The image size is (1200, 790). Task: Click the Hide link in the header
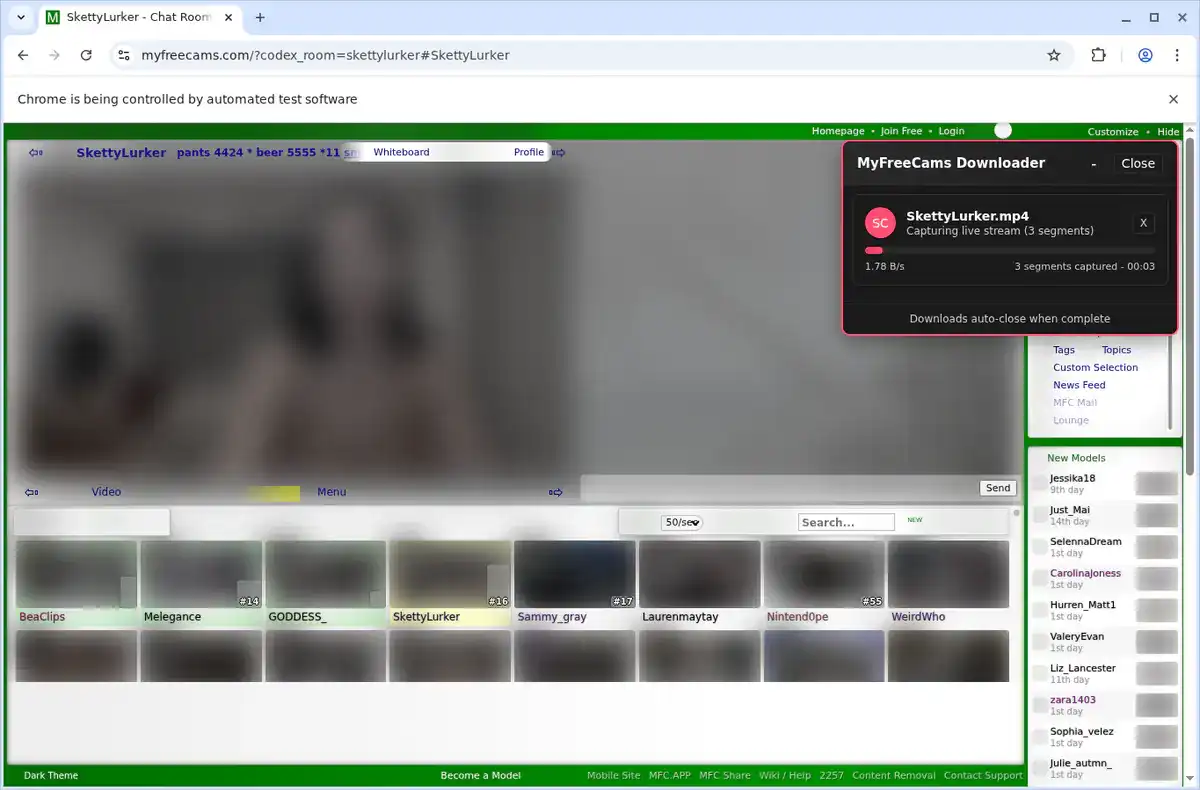click(x=1168, y=132)
